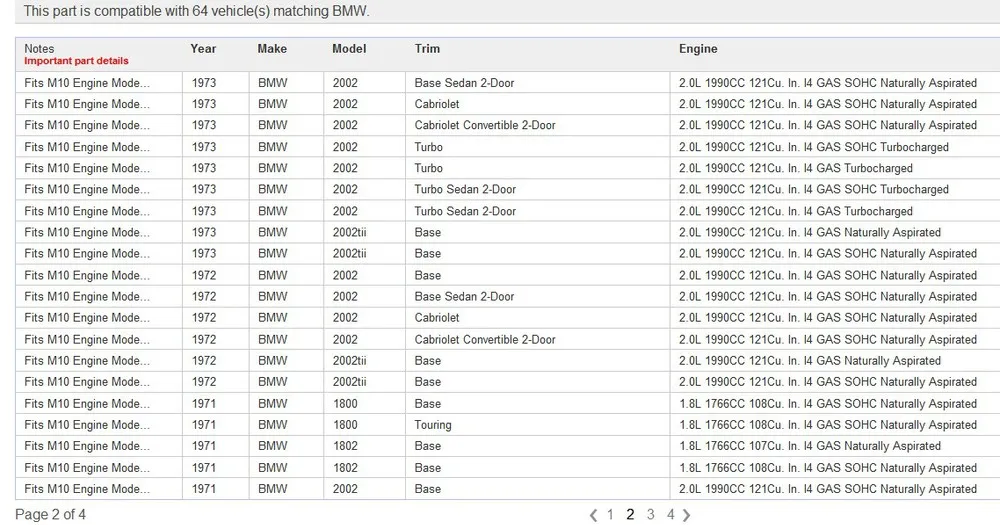Click the Notes column header
1000x525 pixels.
click(x=39, y=48)
